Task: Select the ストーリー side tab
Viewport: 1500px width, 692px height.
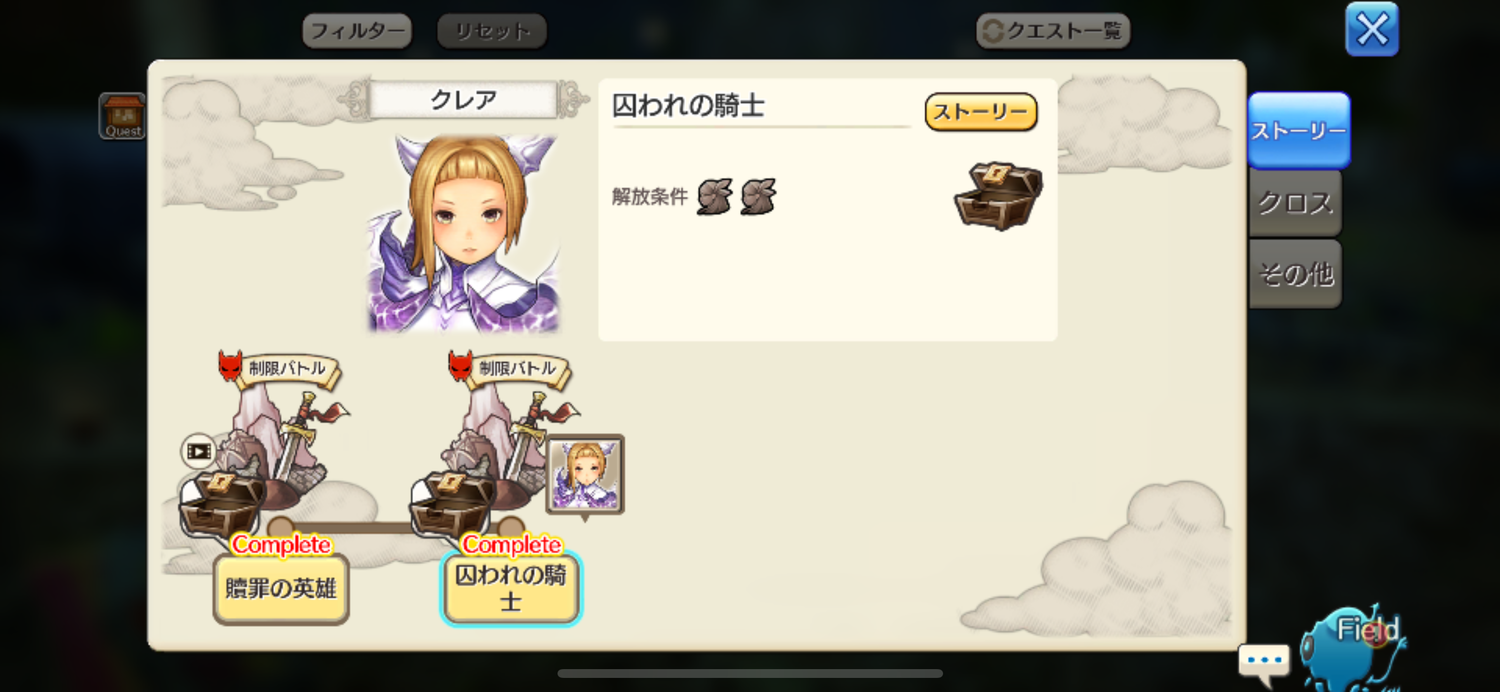Action: (1299, 130)
